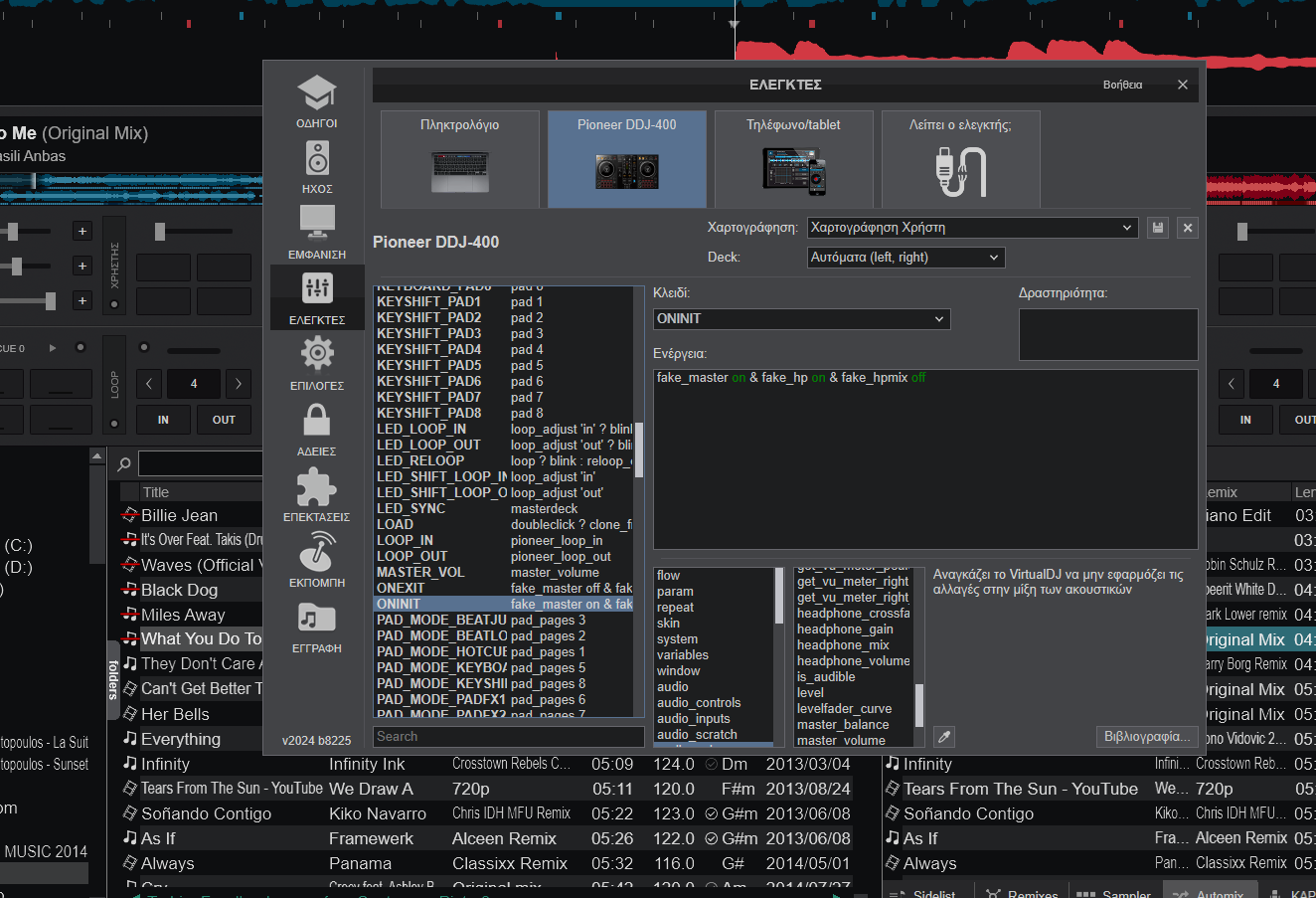
Task: Select the Πληκτρολόγιο keyboard controller tab
Action: point(460,159)
